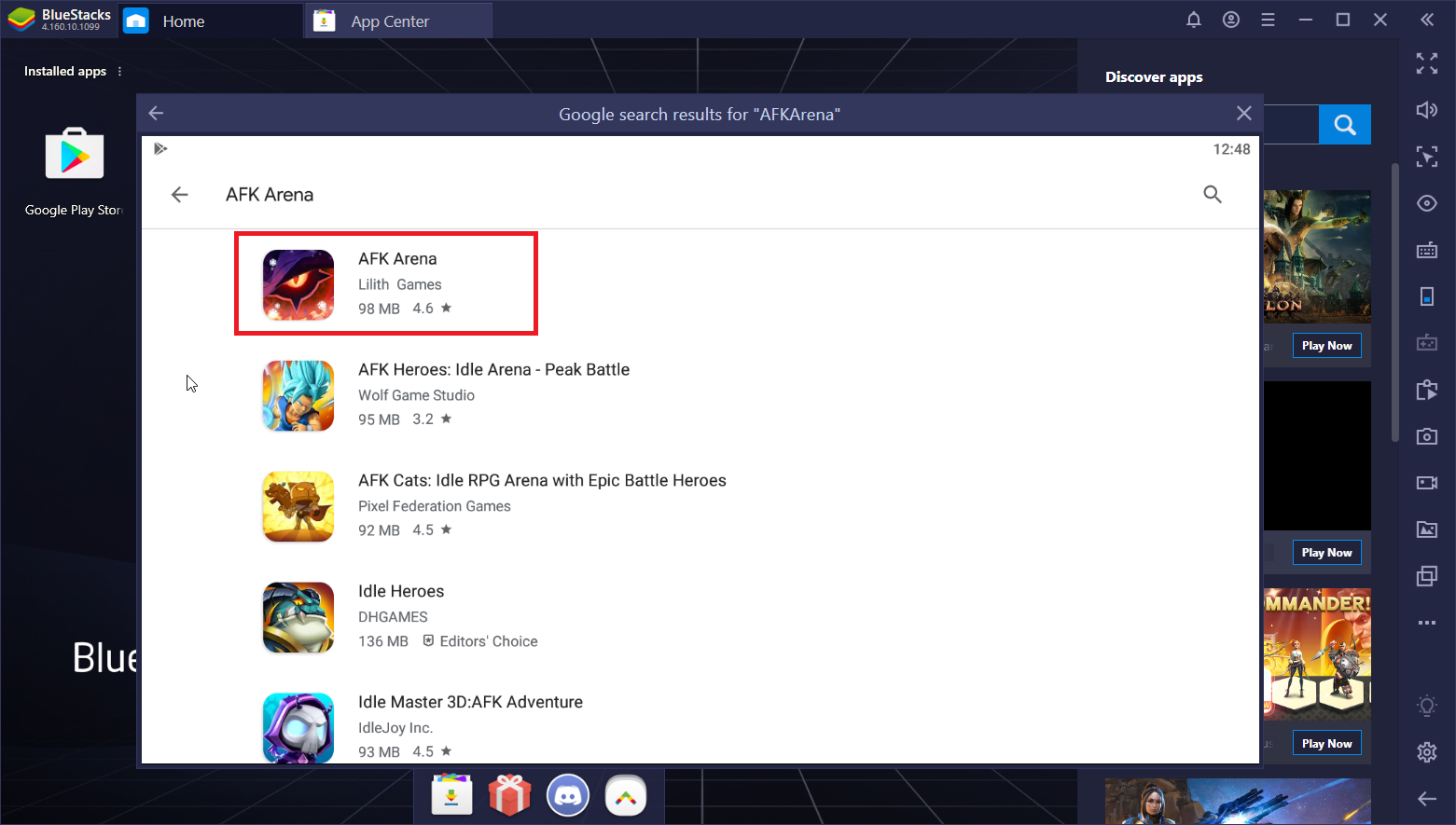The width and height of the screenshot is (1456, 825).
Task: Click Play Now on Commander game card
Action: (x=1326, y=744)
